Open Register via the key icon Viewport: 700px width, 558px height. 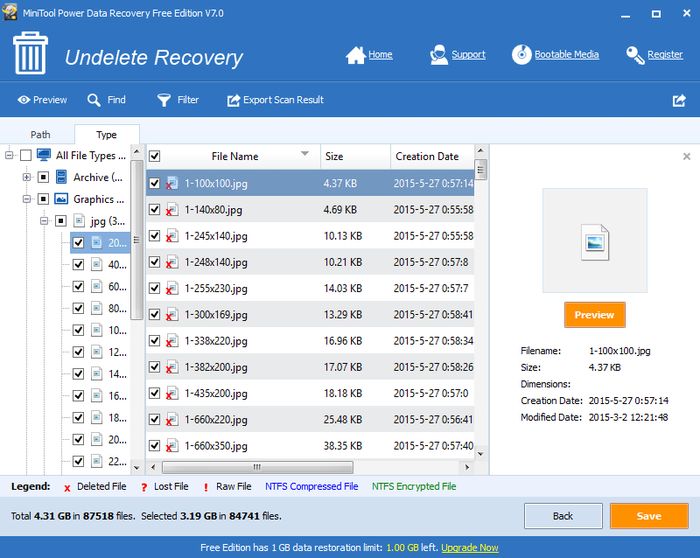(x=634, y=55)
